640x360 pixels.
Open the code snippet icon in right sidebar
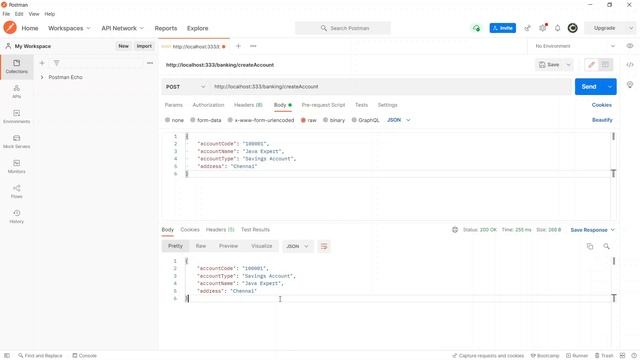pos(630,64)
